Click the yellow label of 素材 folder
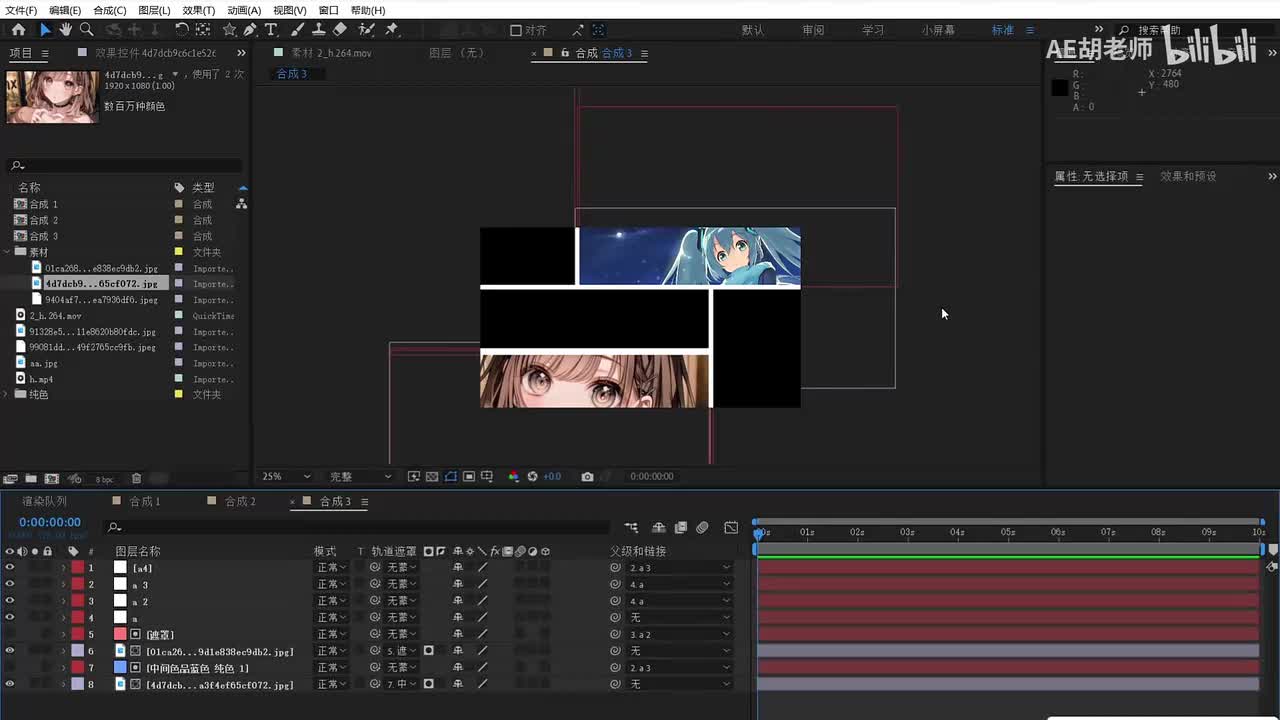Viewport: 1280px width, 720px height. tap(179, 252)
